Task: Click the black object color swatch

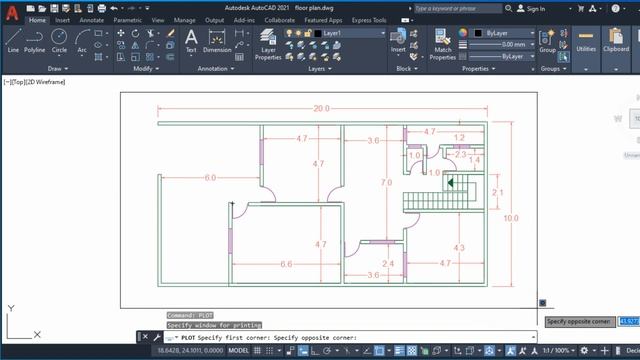Action: pos(478,33)
